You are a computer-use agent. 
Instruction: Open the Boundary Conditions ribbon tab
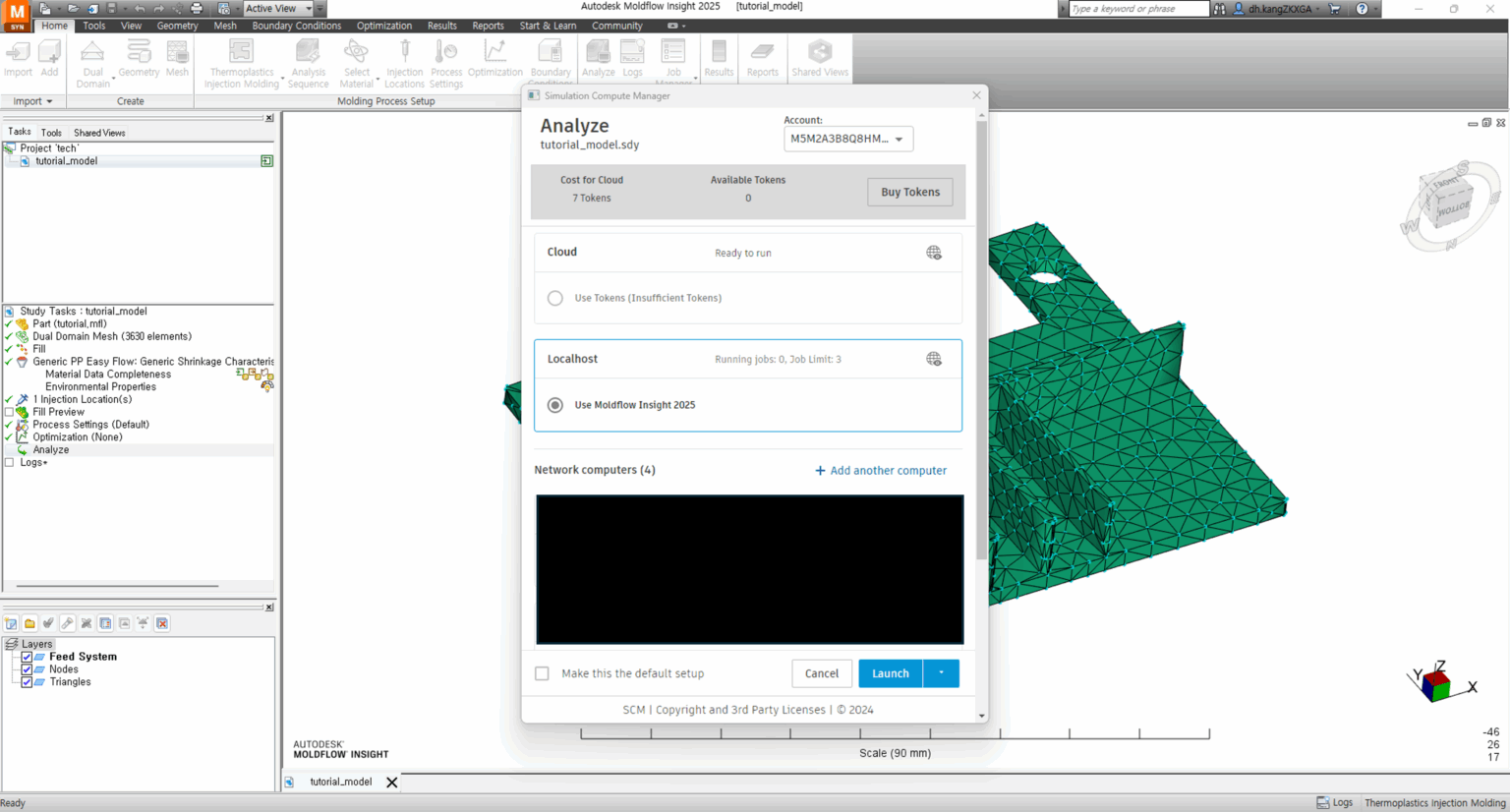pyautogui.click(x=296, y=26)
